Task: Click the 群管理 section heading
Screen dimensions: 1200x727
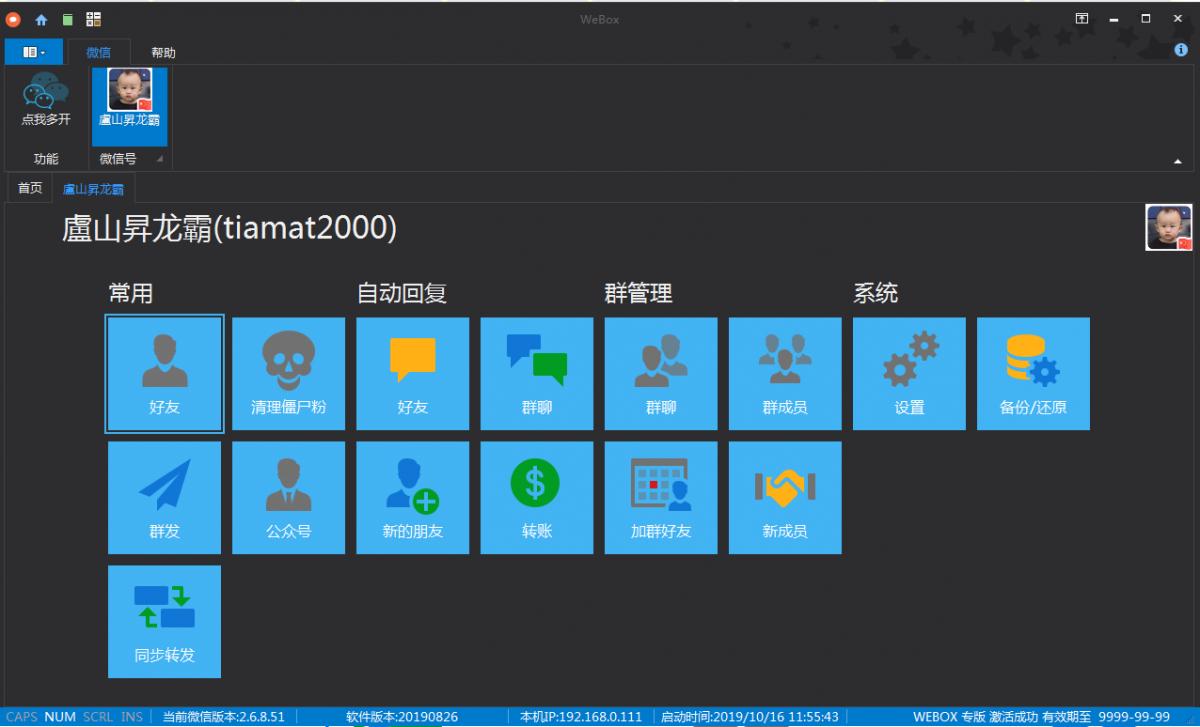Action: point(638,293)
